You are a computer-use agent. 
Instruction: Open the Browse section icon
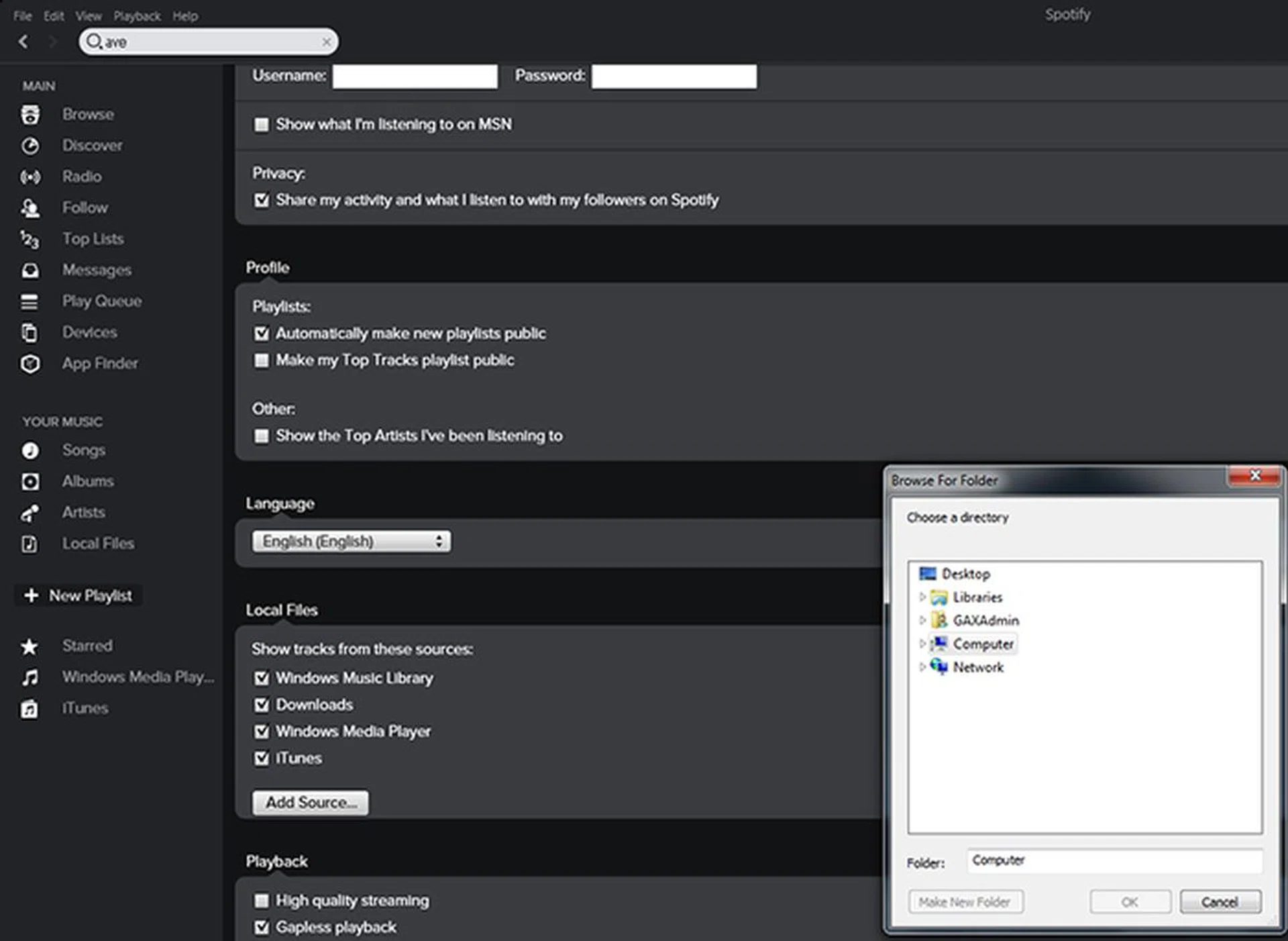tap(30, 115)
